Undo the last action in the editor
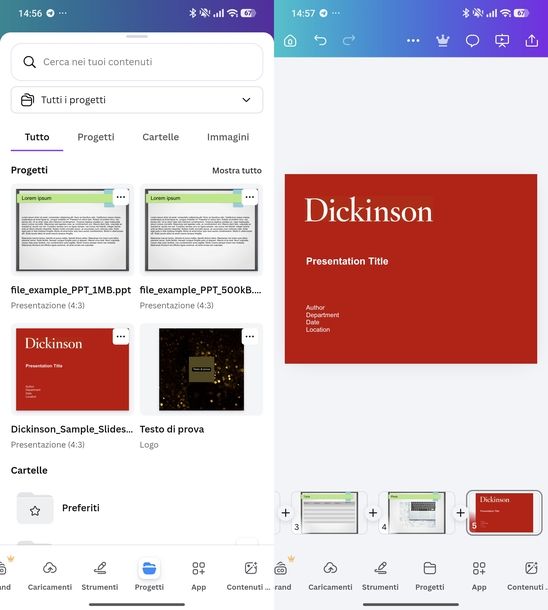Image resolution: width=548 pixels, height=610 pixels. pyautogui.click(x=320, y=40)
